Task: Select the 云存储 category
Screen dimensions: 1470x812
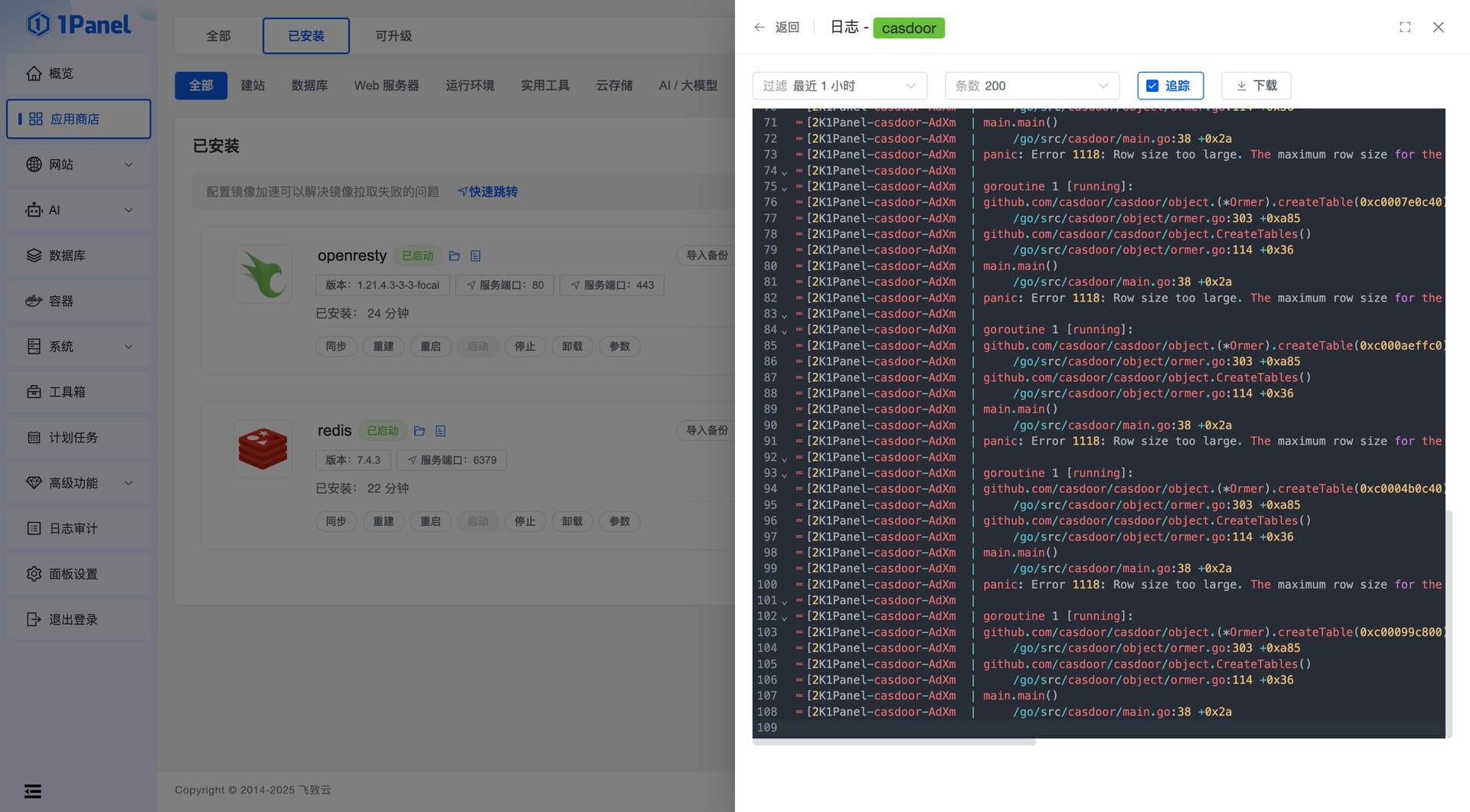Action: pos(615,86)
